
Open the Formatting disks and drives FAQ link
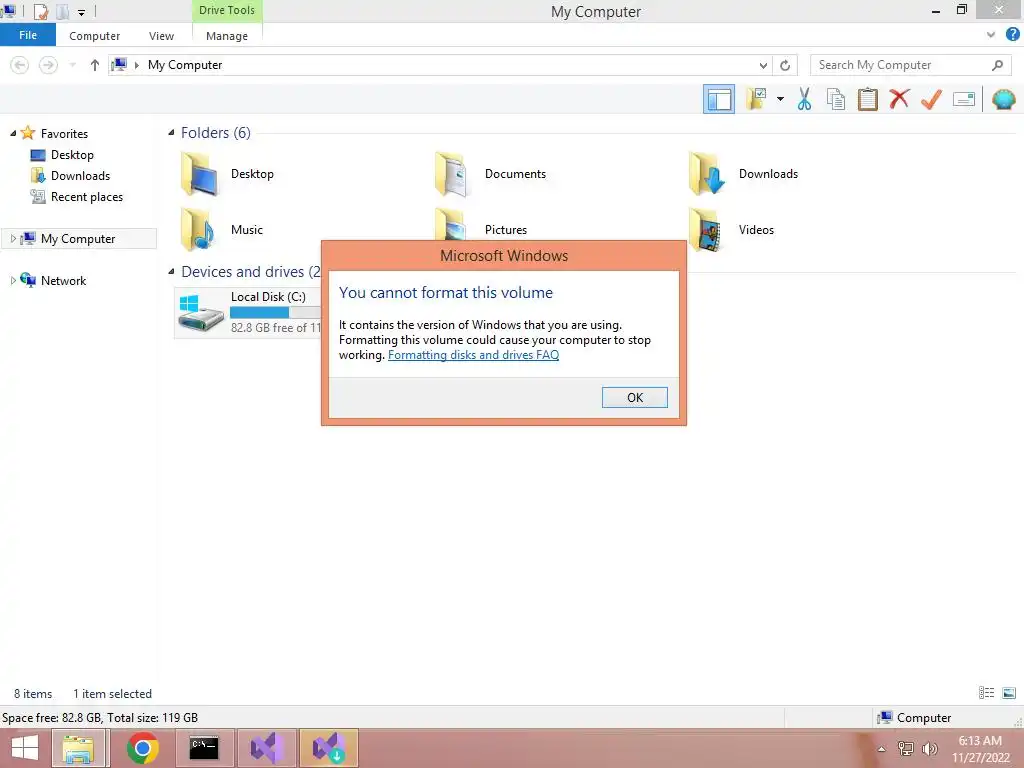click(473, 355)
